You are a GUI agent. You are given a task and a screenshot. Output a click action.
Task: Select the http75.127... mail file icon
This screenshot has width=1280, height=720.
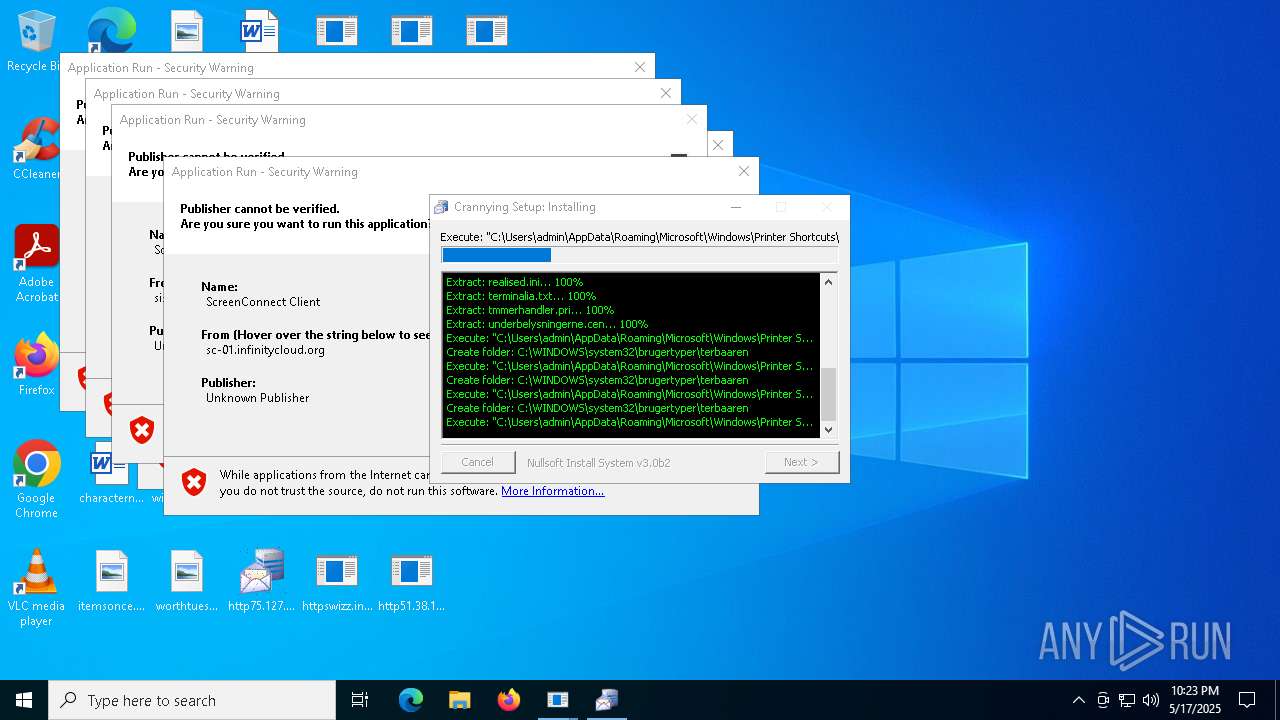(262, 580)
